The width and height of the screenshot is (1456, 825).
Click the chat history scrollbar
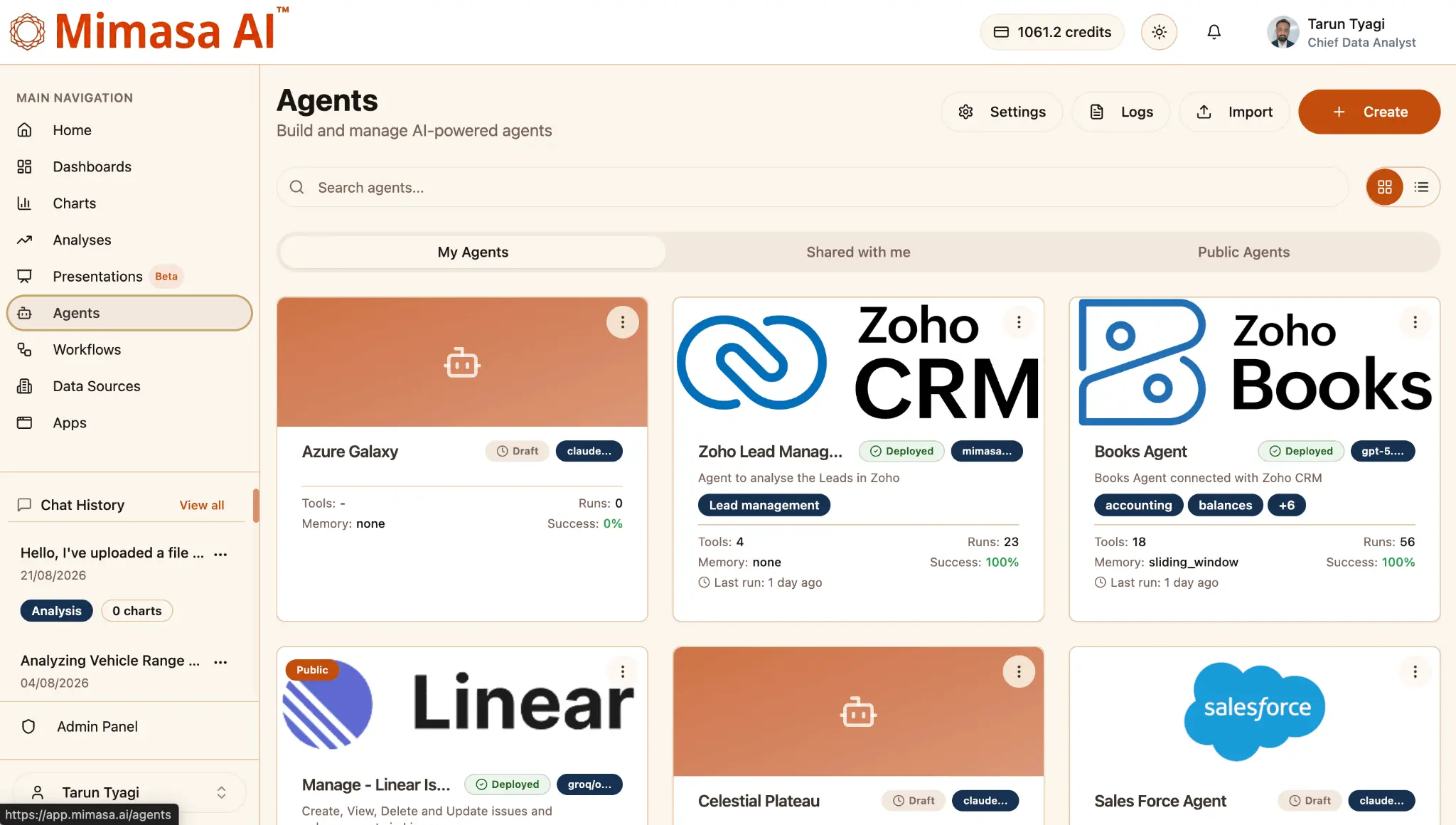click(x=256, y=505)
